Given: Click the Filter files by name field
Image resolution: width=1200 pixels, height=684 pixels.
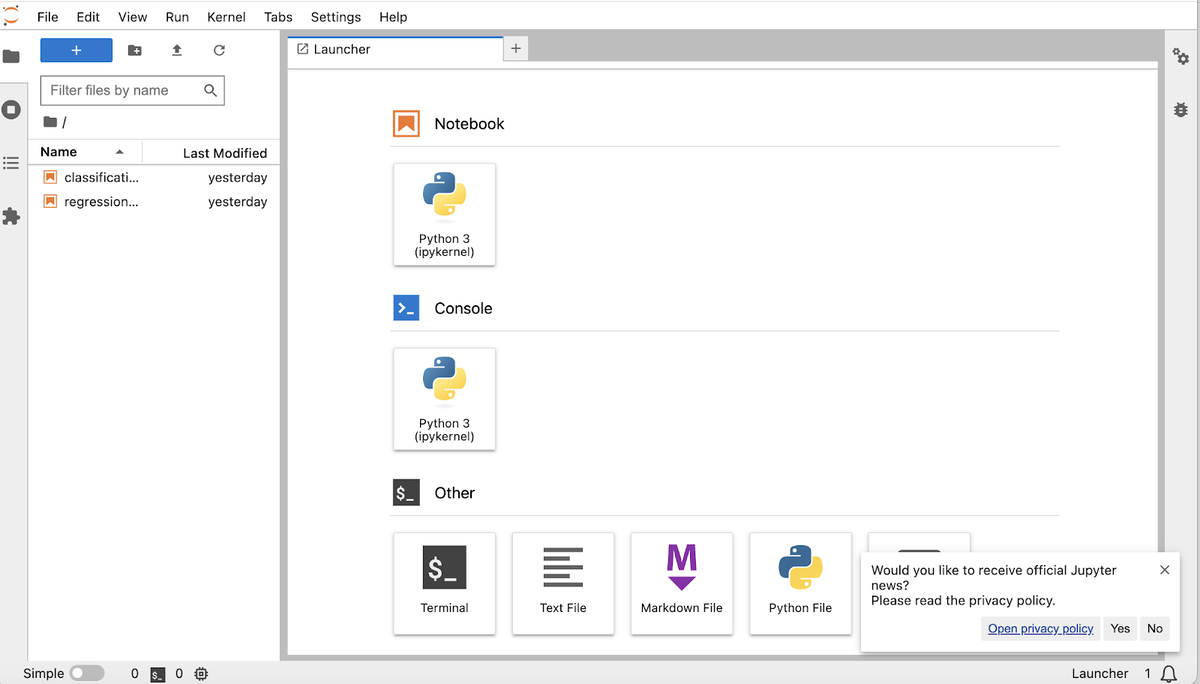Looking at the screenshot, I should point(132,90).
